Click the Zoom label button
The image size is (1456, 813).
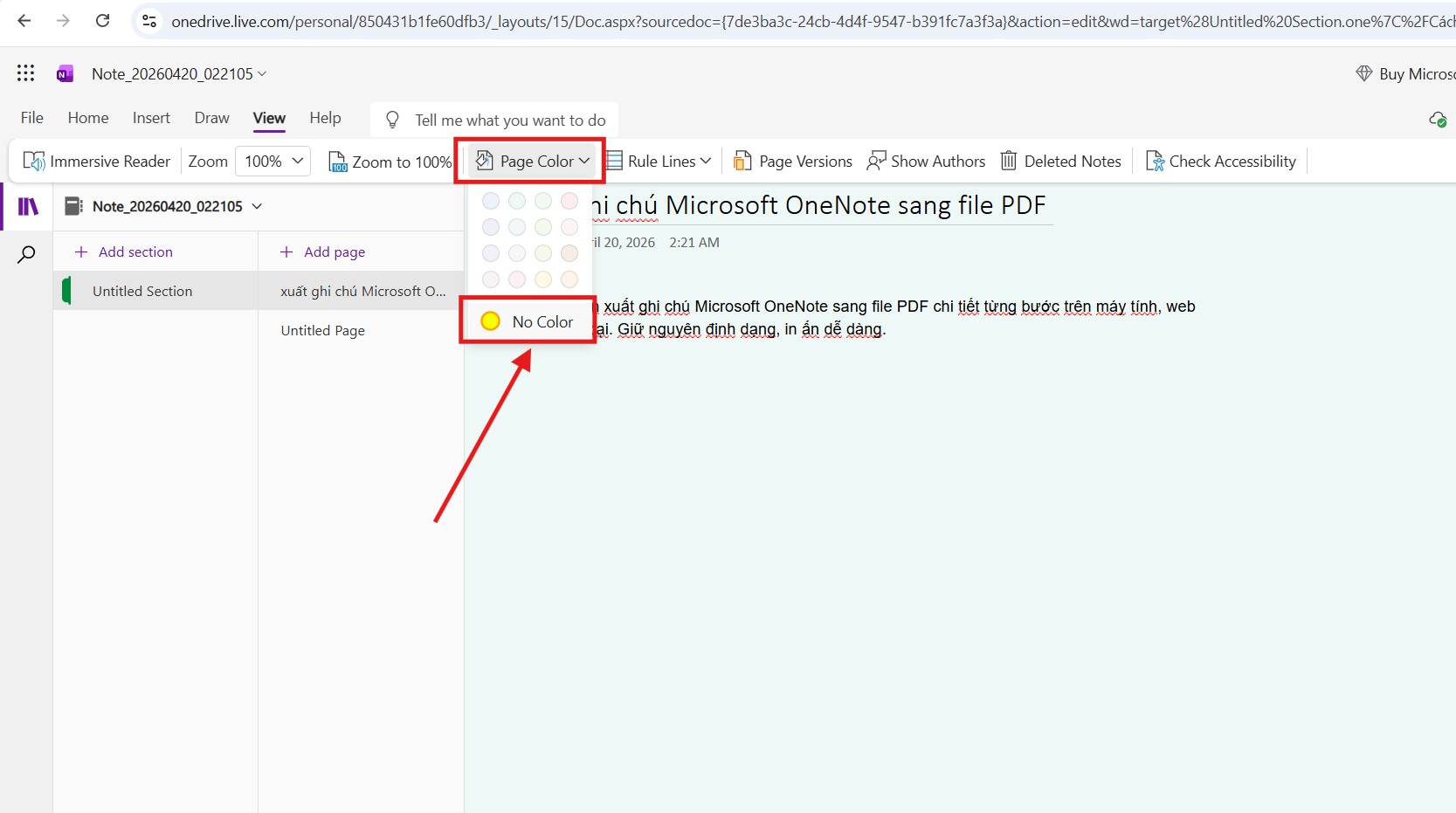208,162
